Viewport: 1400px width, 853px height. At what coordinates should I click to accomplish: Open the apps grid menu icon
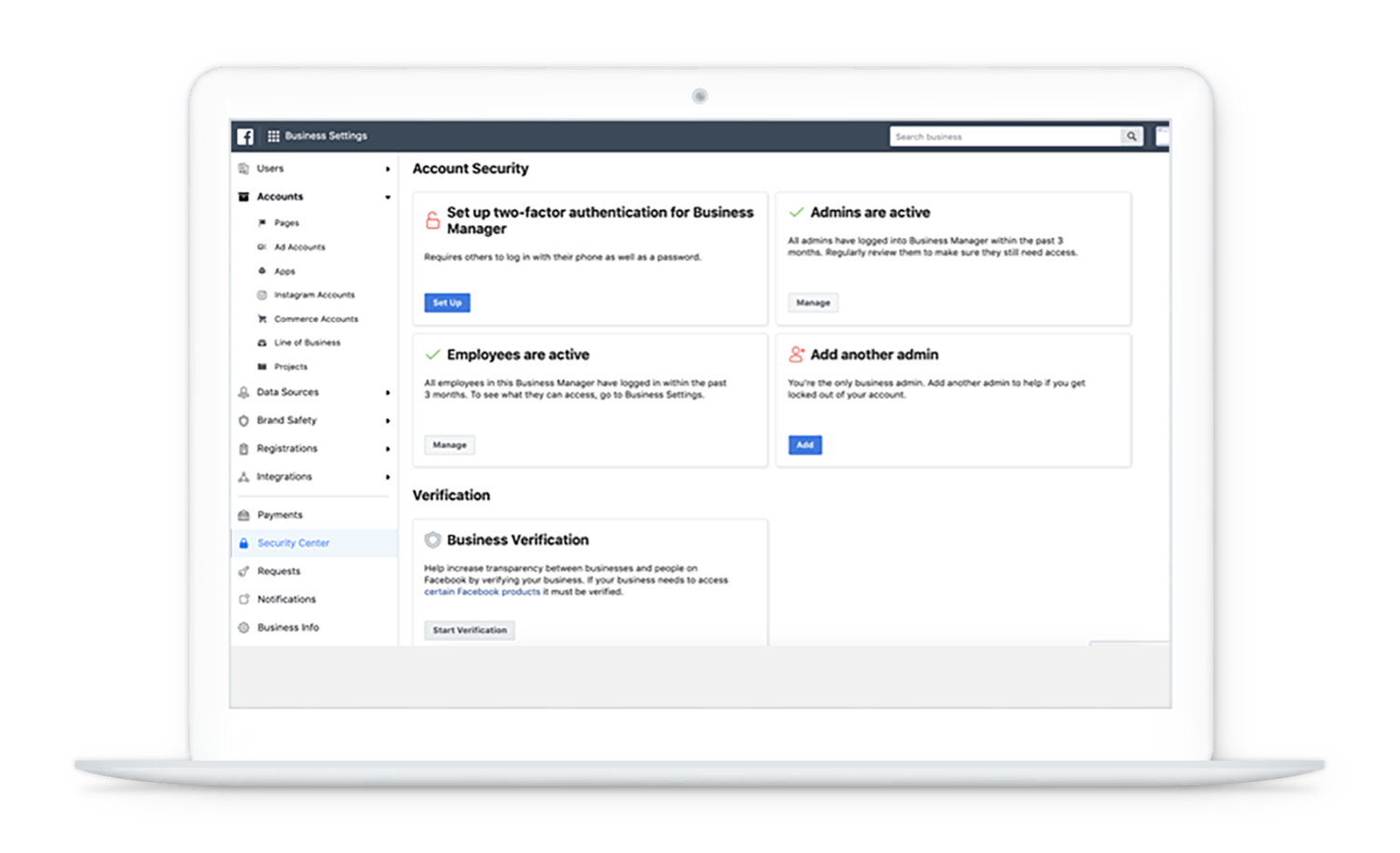273,136
